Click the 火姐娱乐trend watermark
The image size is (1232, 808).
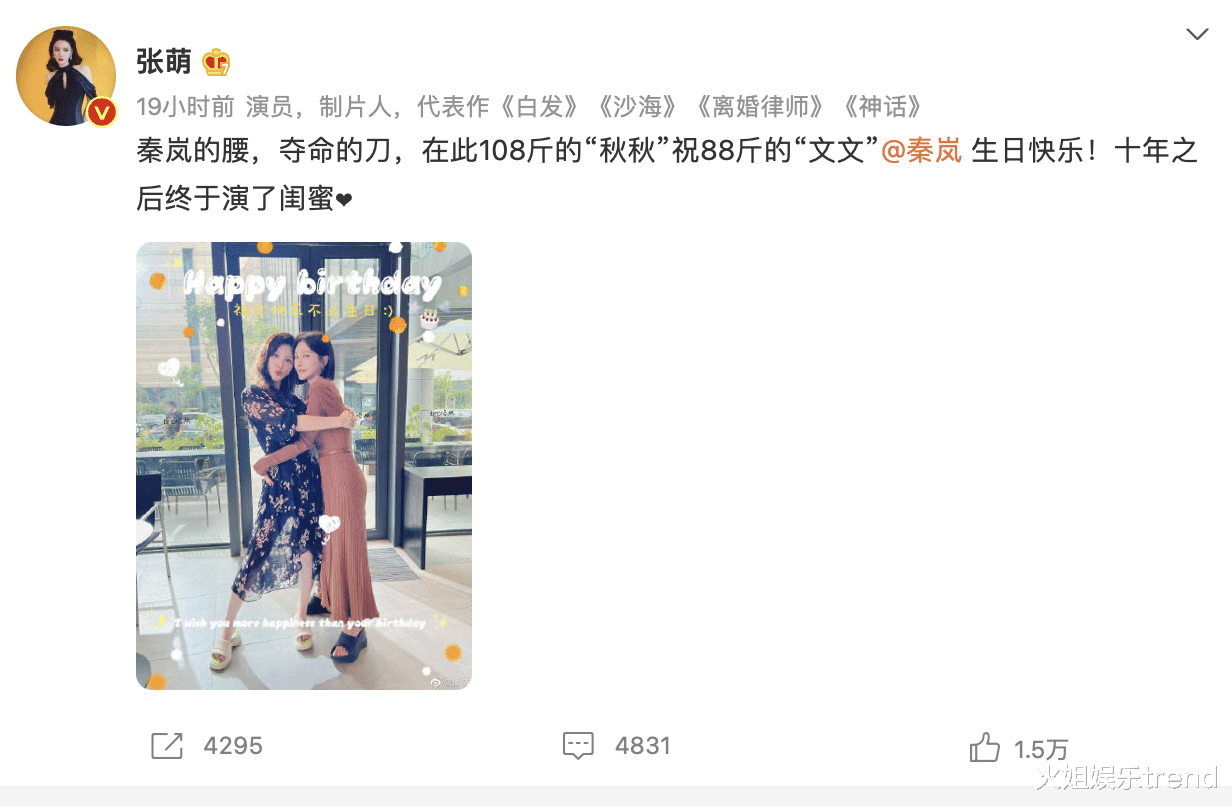point(1126,778)
